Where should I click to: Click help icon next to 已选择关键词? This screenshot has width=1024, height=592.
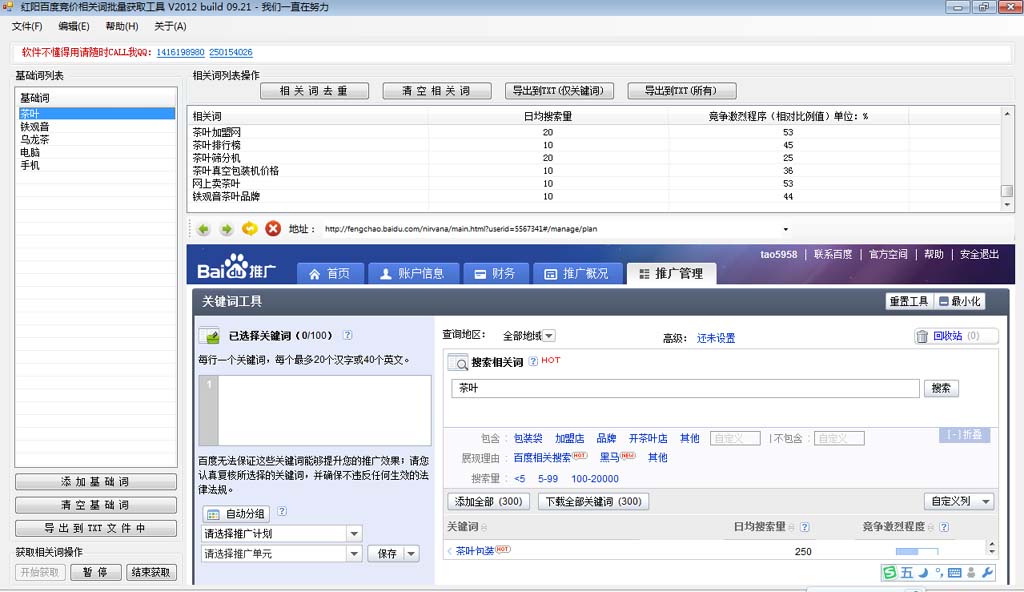coord(347,336)
